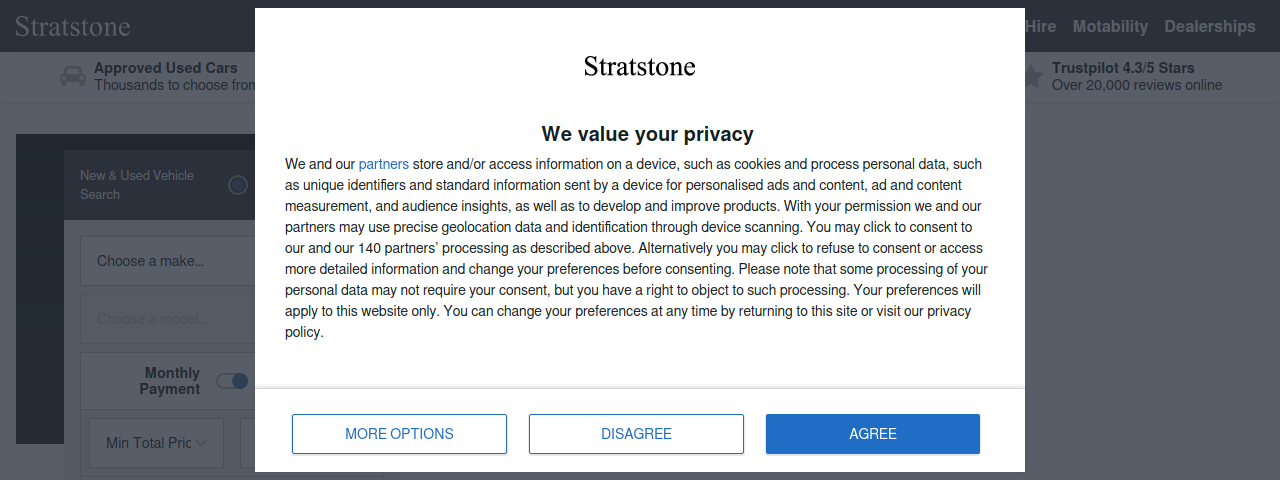The height and width of the screenshot is (480, 1280).
Task: Click the New & Used Vehicle Search label
Action: click(137, 185)
